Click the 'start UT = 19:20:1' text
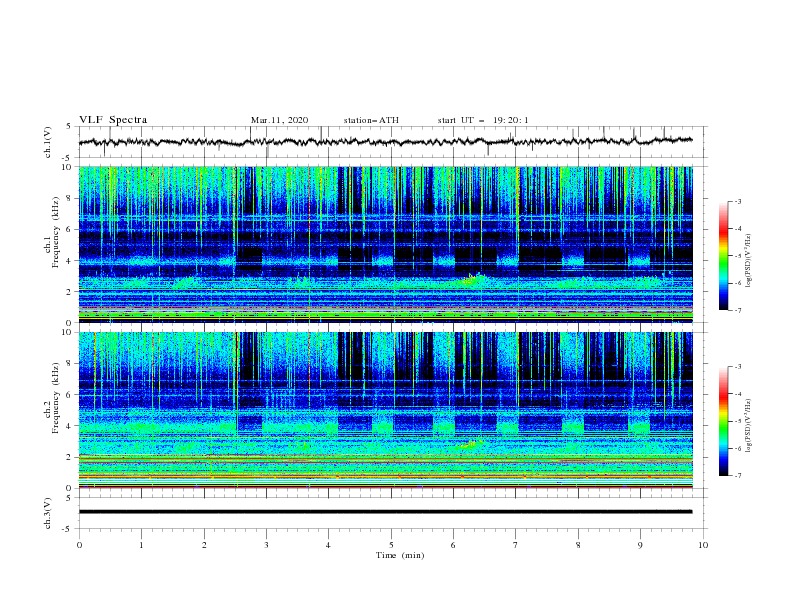792x612 pixels. click(483, 120)
